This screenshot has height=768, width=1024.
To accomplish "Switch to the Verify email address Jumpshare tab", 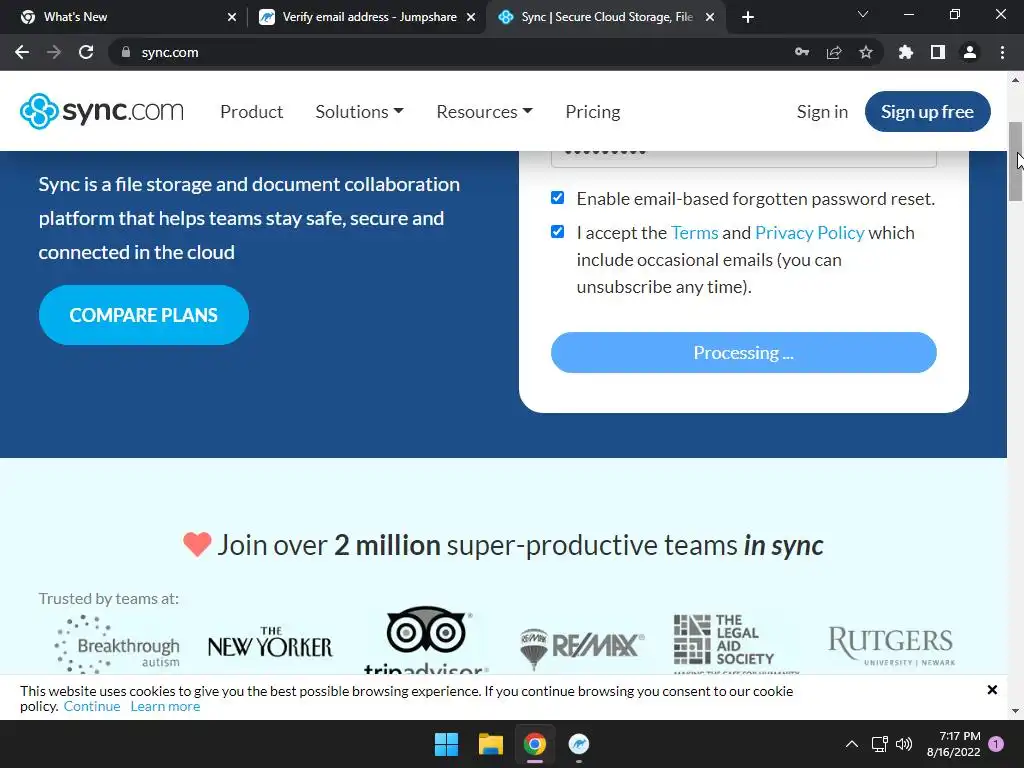I will point(366,17).
